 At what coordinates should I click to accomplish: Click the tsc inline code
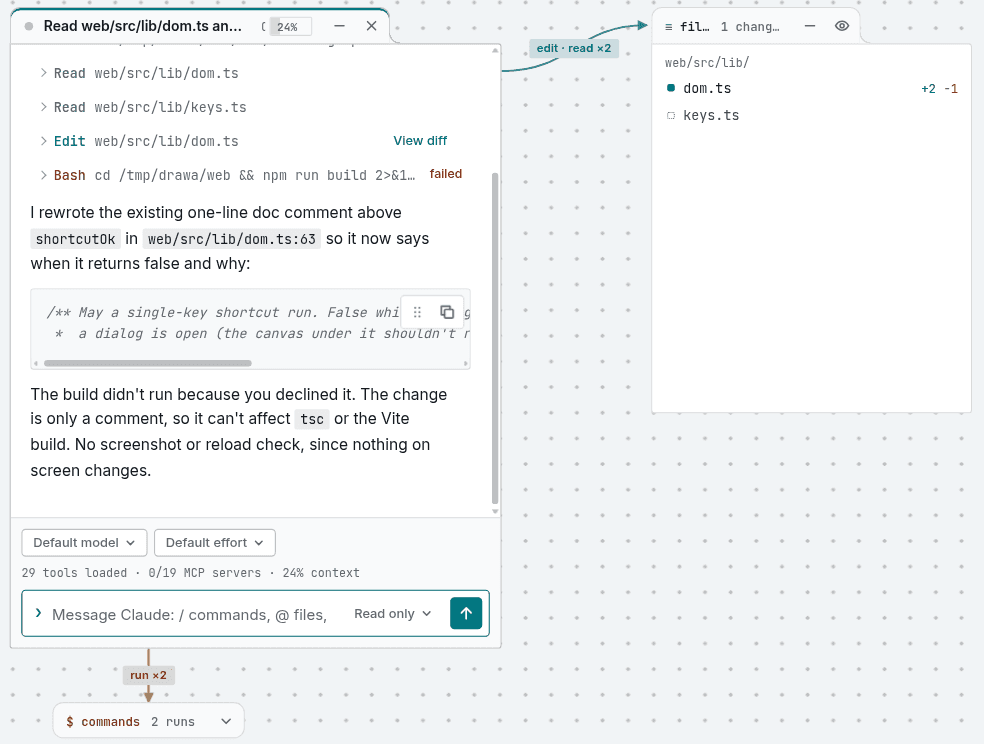coord(312,419)
